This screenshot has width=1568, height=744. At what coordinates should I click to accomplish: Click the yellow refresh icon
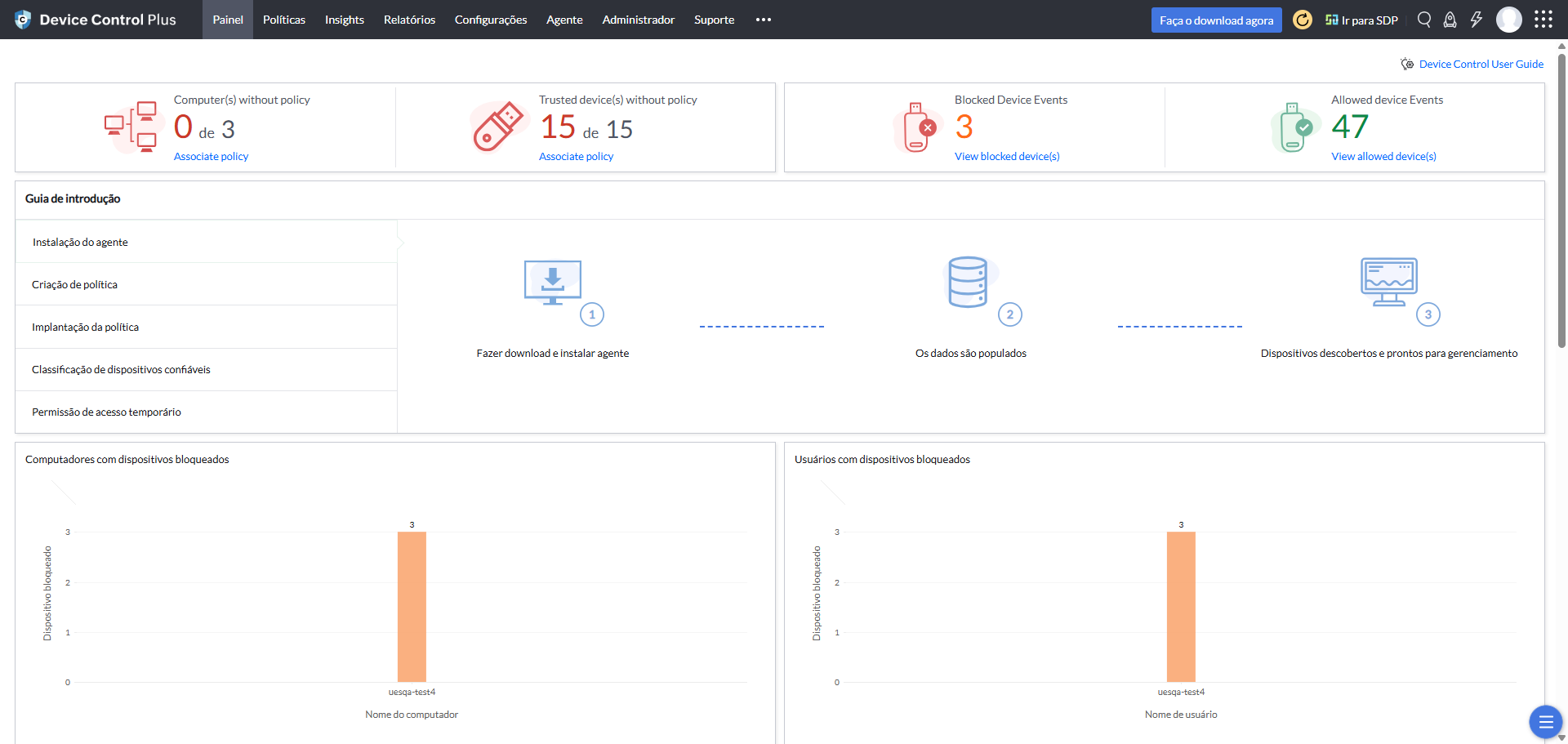[1303, 20]
